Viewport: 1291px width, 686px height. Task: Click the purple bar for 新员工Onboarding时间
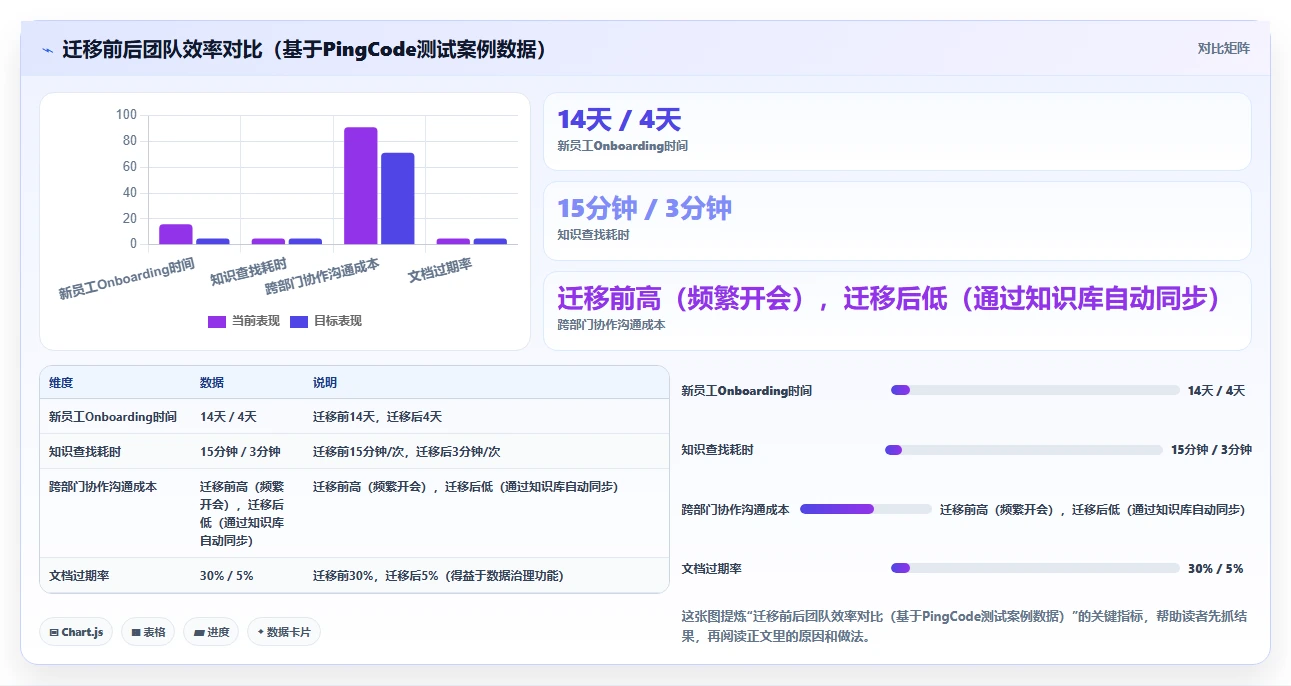(x=176, y=234)
